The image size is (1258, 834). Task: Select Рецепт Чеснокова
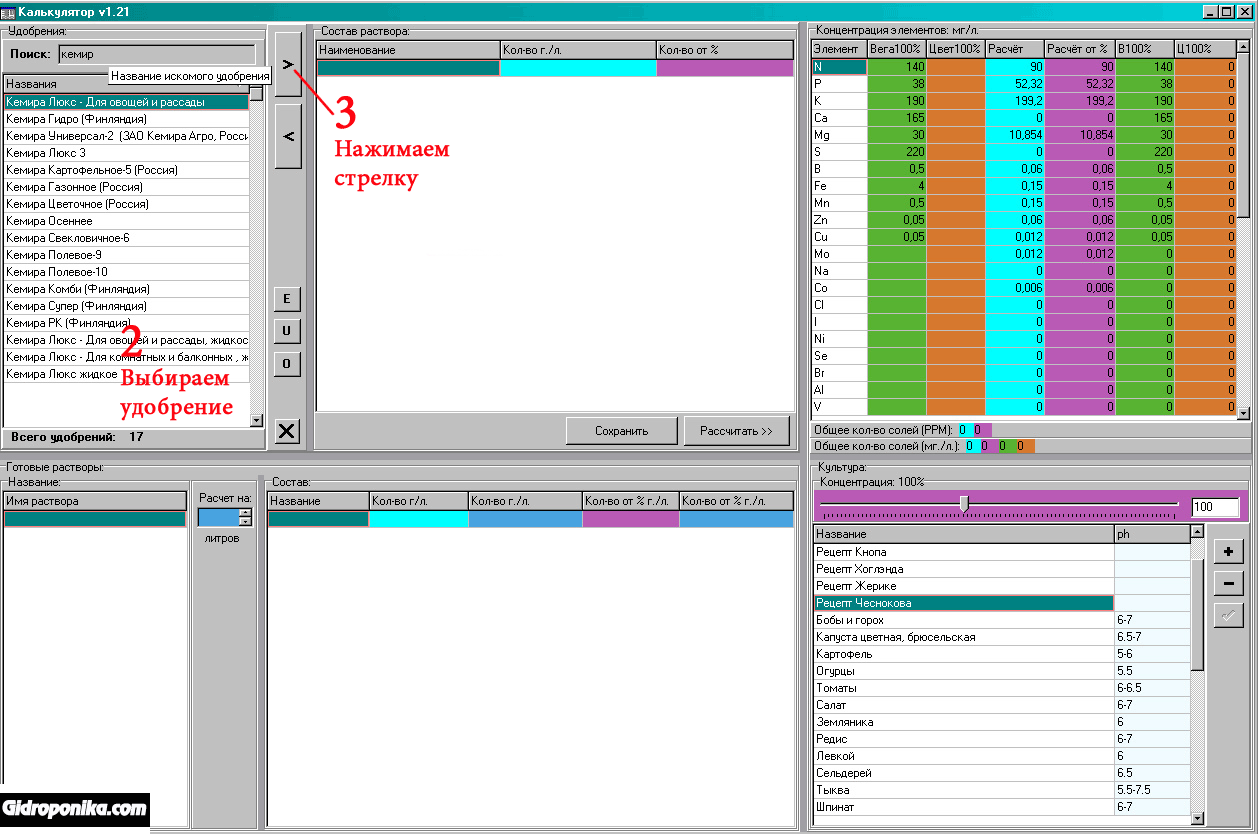click(964, 603)
